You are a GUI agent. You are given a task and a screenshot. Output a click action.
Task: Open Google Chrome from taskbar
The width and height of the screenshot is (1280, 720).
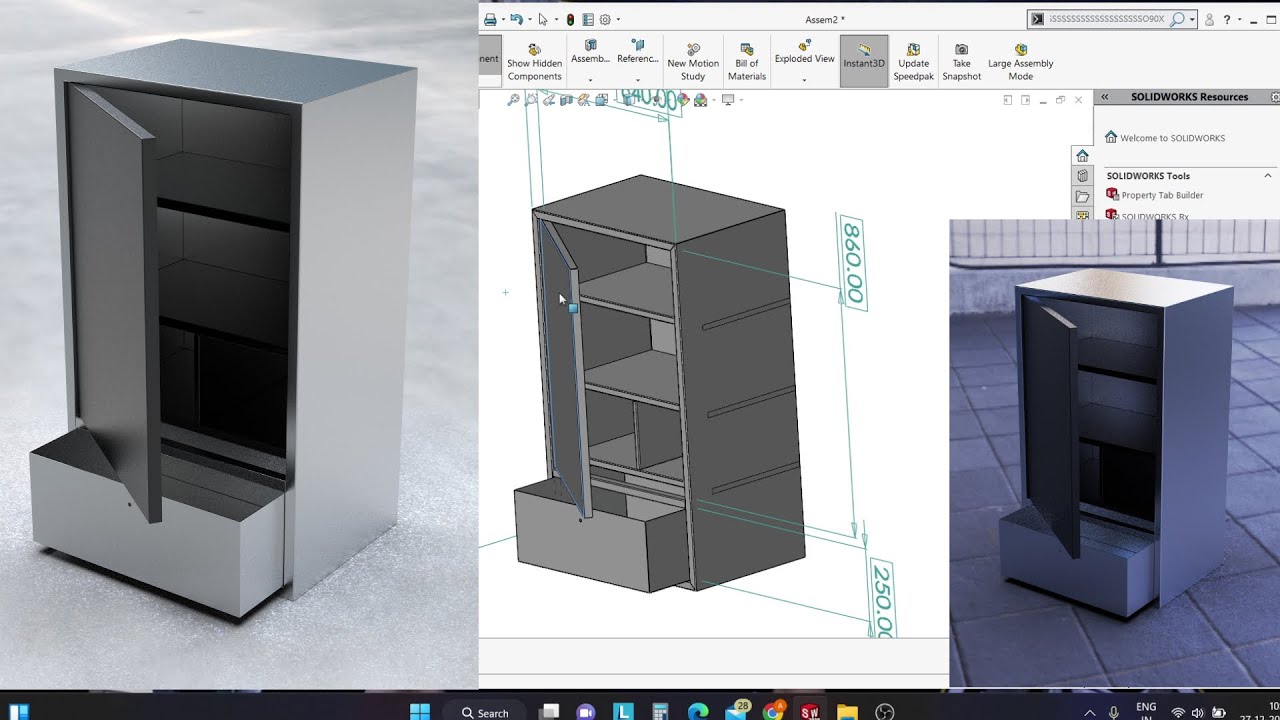point(774,711)
